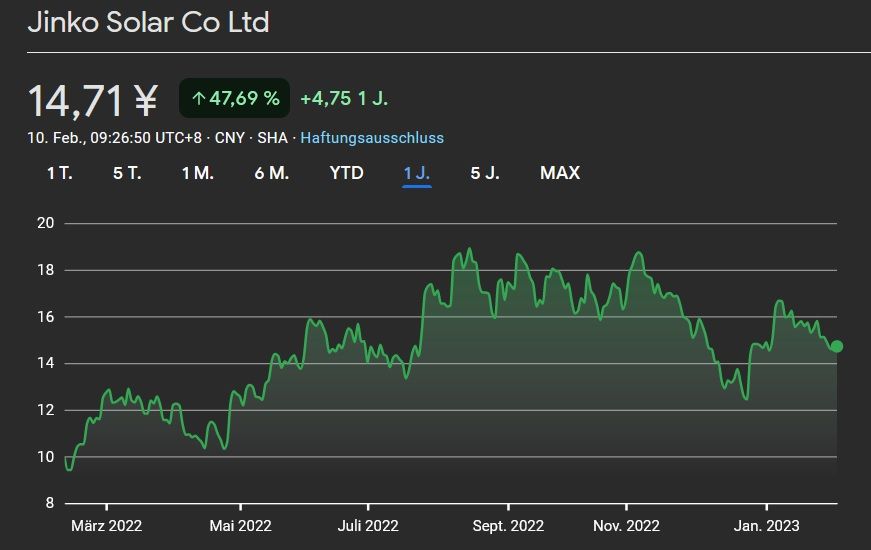
Task: Select the YTD range tab
Action: click(346, 173)
